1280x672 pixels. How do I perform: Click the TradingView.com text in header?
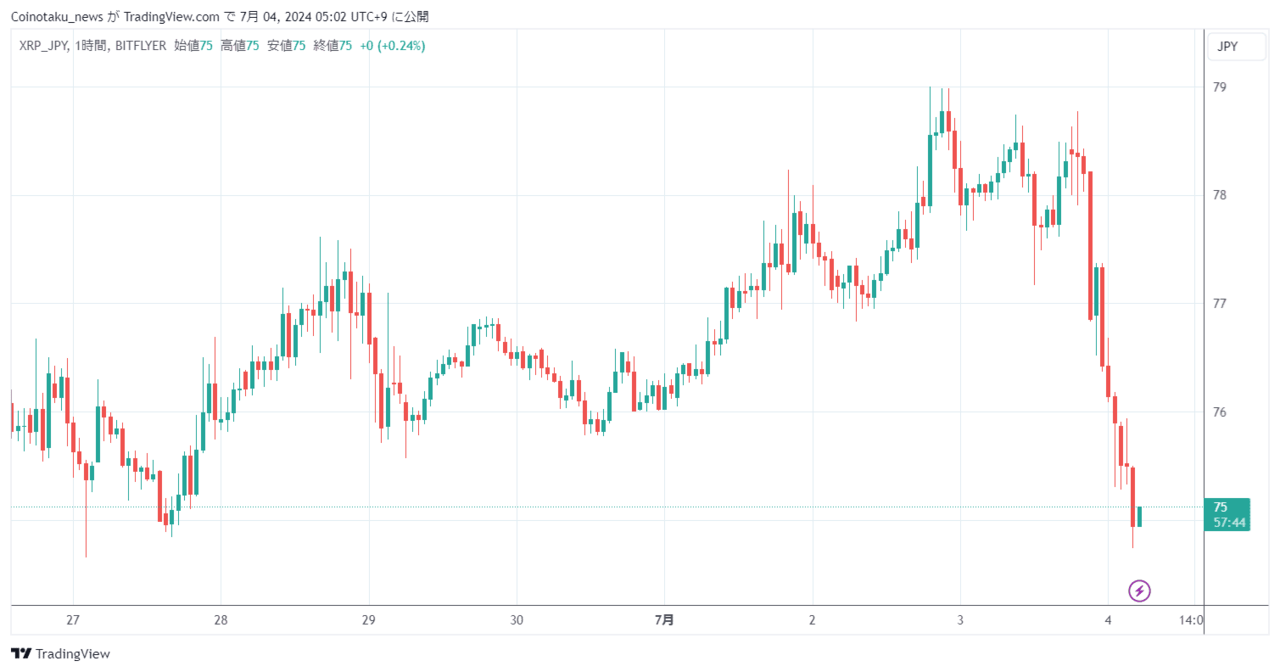pyautogui.click(x=171, y=17)
